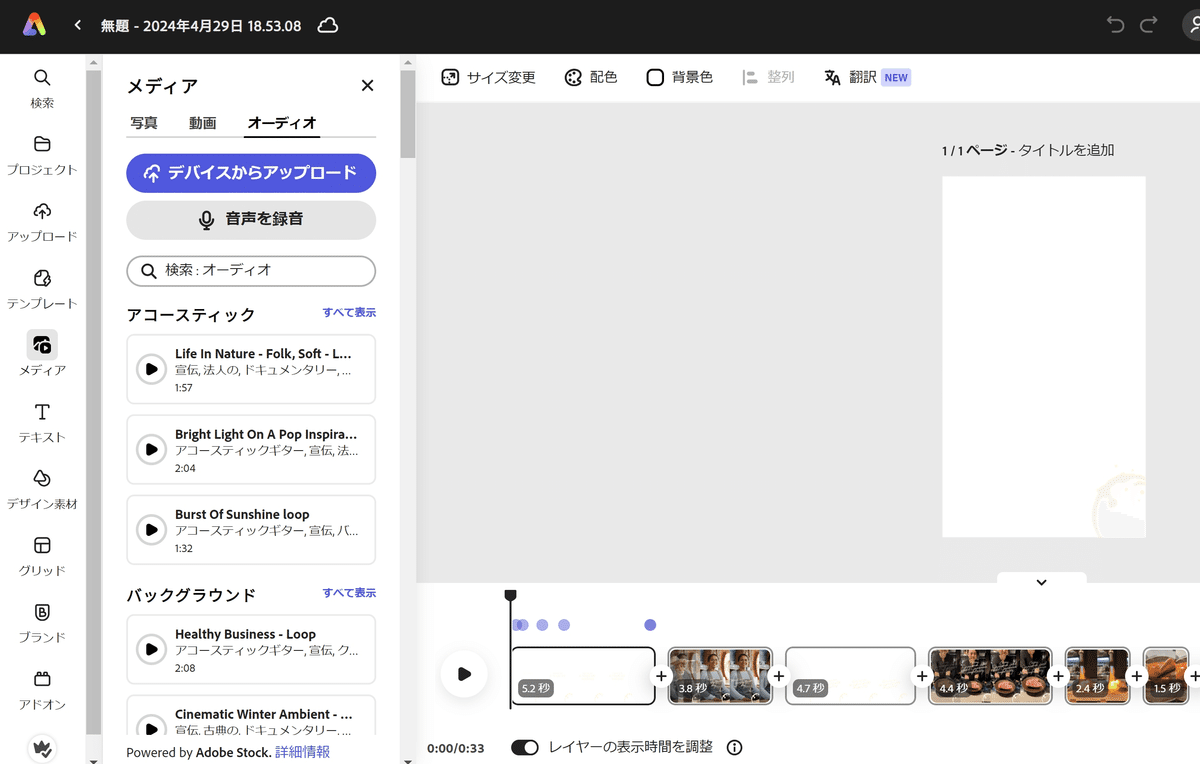Click the 整列 alignment tool

point(768,77)
